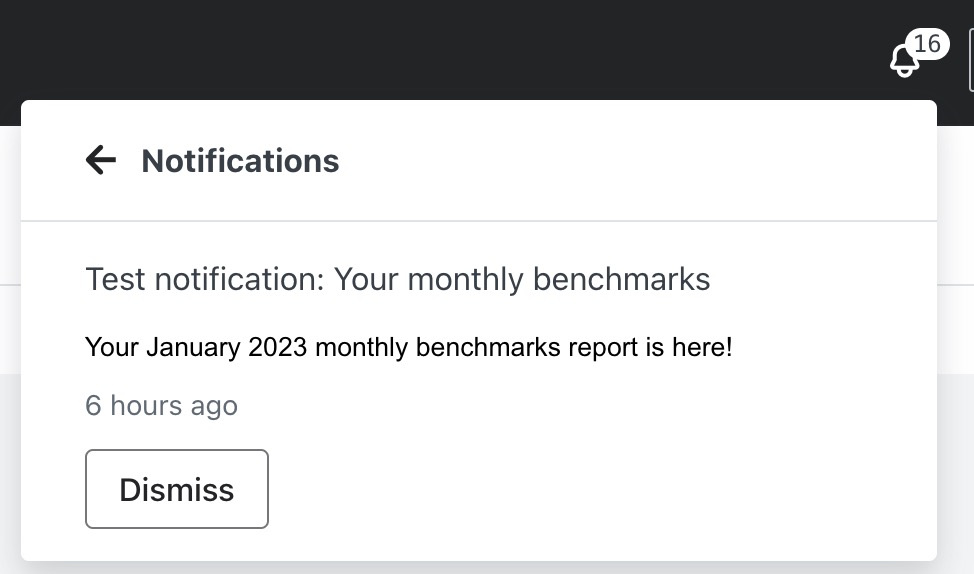The height and width of the screenshot is (574, 974).
Task: Open the Test notification title
Action: (x=397, y=279)
